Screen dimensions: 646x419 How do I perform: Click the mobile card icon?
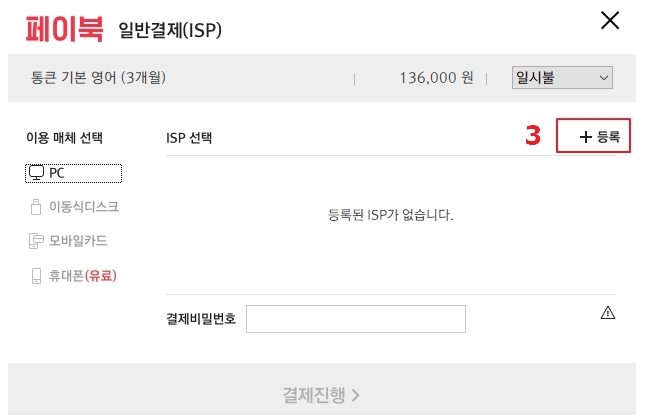[36, 241]
